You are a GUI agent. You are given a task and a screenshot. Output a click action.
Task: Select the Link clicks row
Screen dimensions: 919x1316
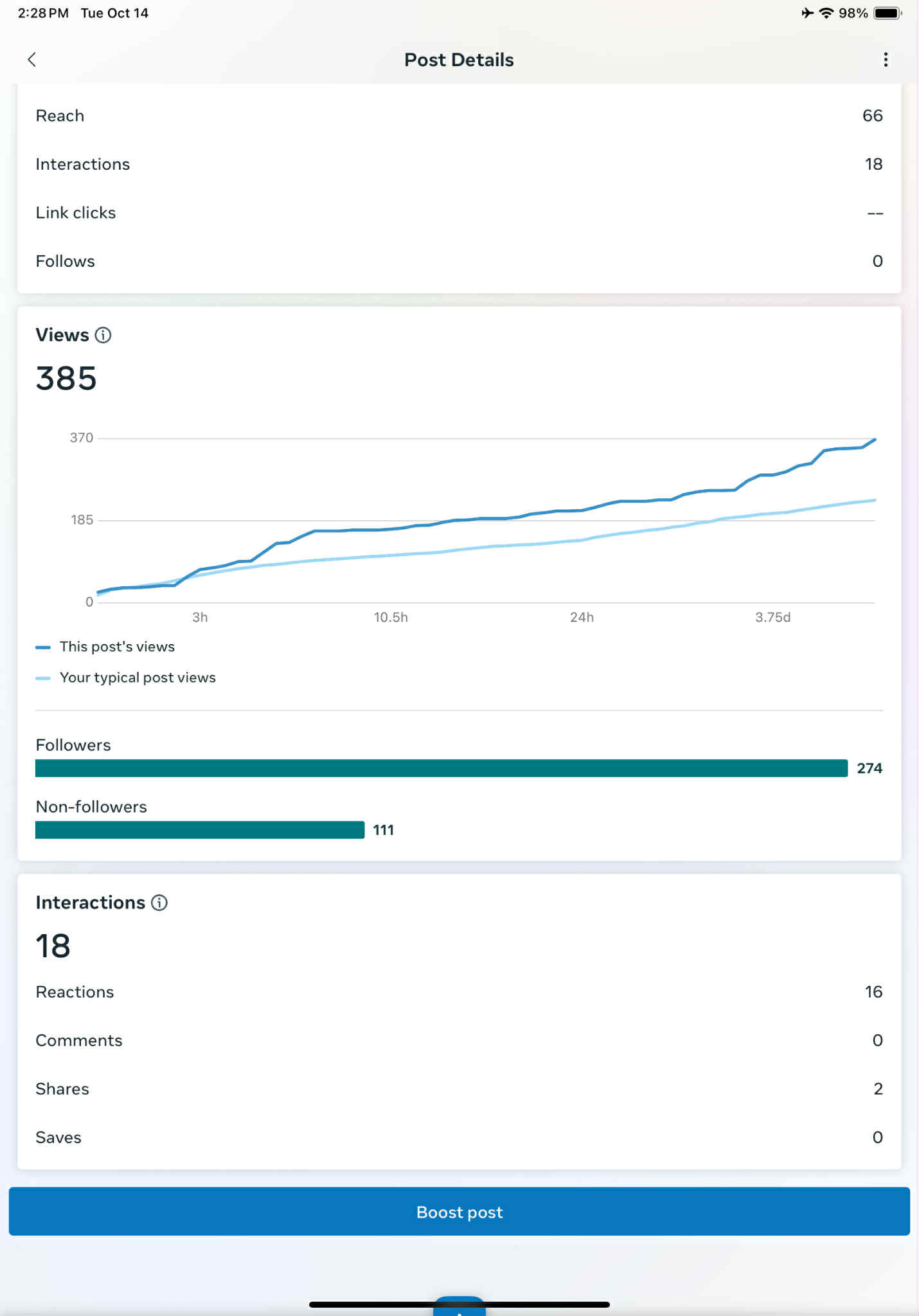point(459,213)
